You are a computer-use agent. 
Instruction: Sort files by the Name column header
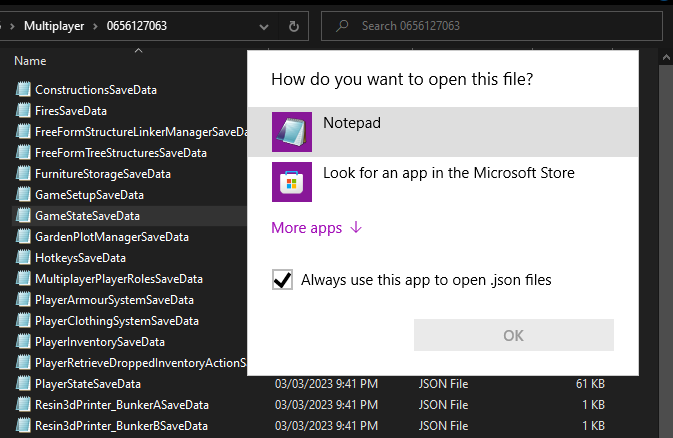(x=30, y=61)
